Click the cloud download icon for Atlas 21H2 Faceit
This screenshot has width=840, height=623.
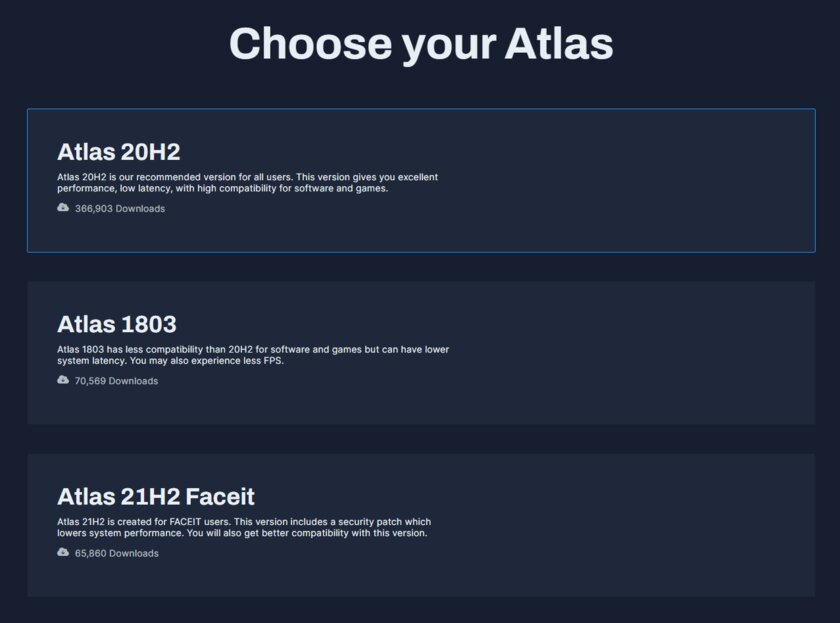pyautogui.click(x=61, y=552)
